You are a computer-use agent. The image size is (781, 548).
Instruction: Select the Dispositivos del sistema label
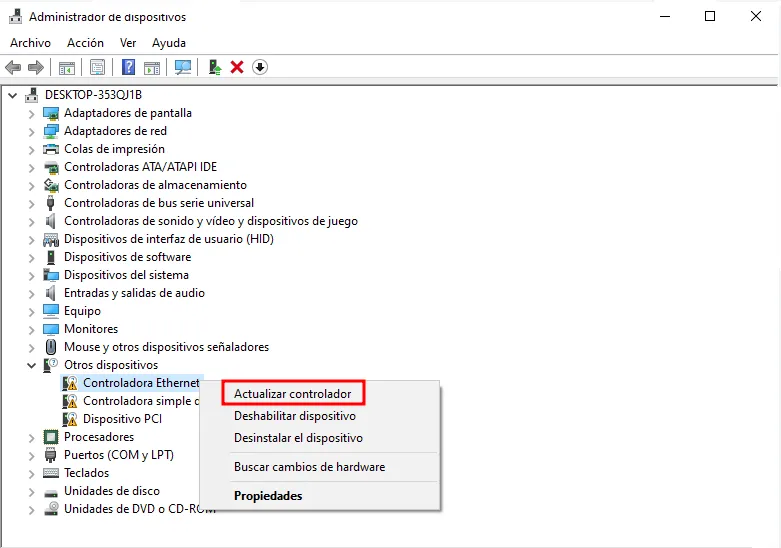[x=127, y=275]
